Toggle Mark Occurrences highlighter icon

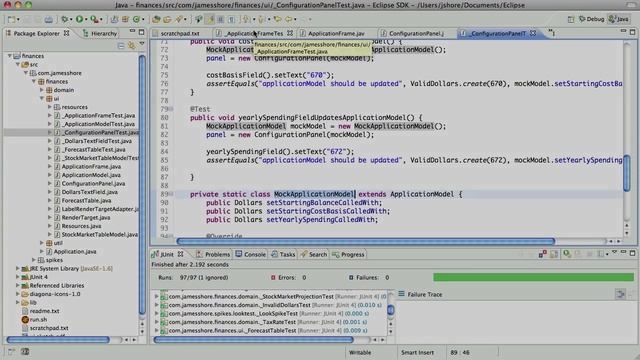pos(210,19)
